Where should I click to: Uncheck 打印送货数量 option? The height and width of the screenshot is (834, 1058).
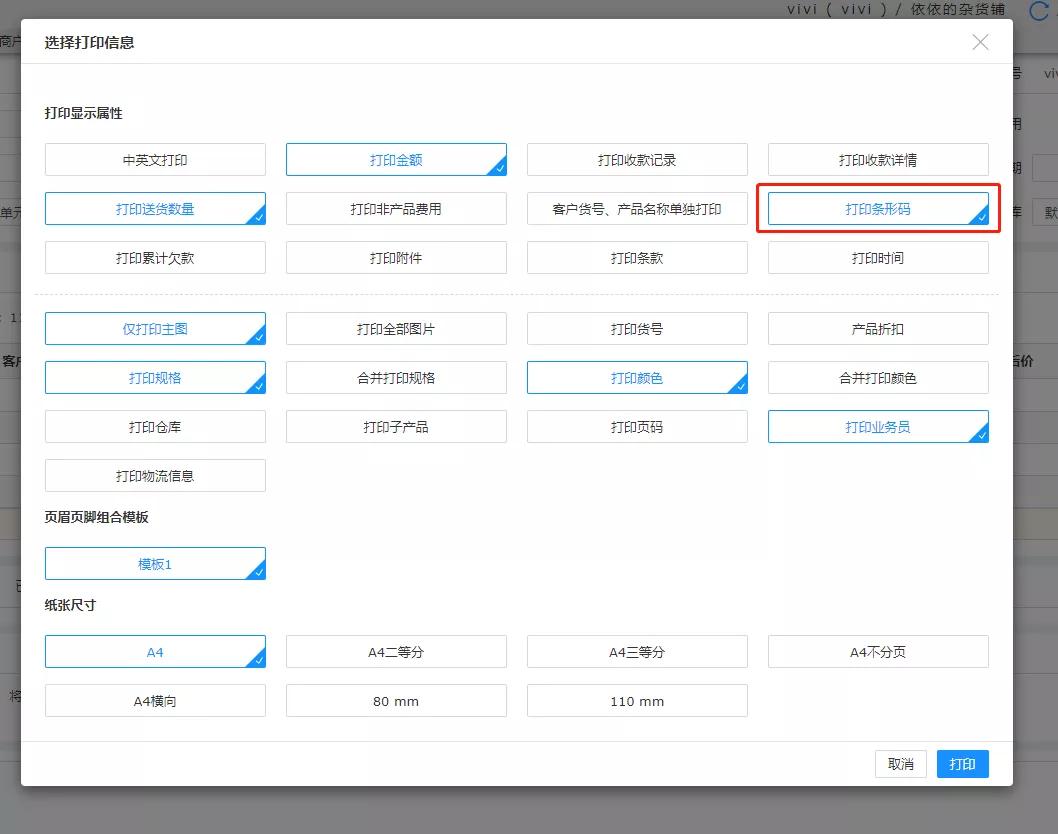click(155, 209)
